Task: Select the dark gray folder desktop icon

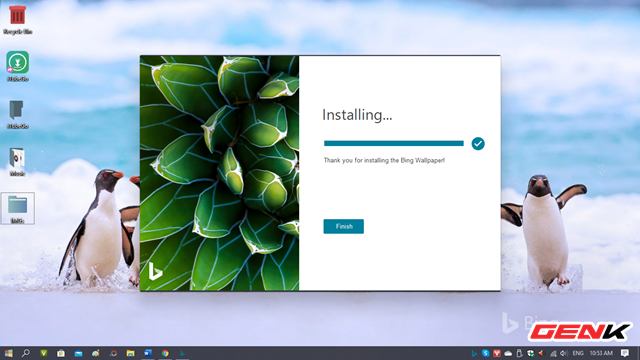Action: click(x=17, y=114)
